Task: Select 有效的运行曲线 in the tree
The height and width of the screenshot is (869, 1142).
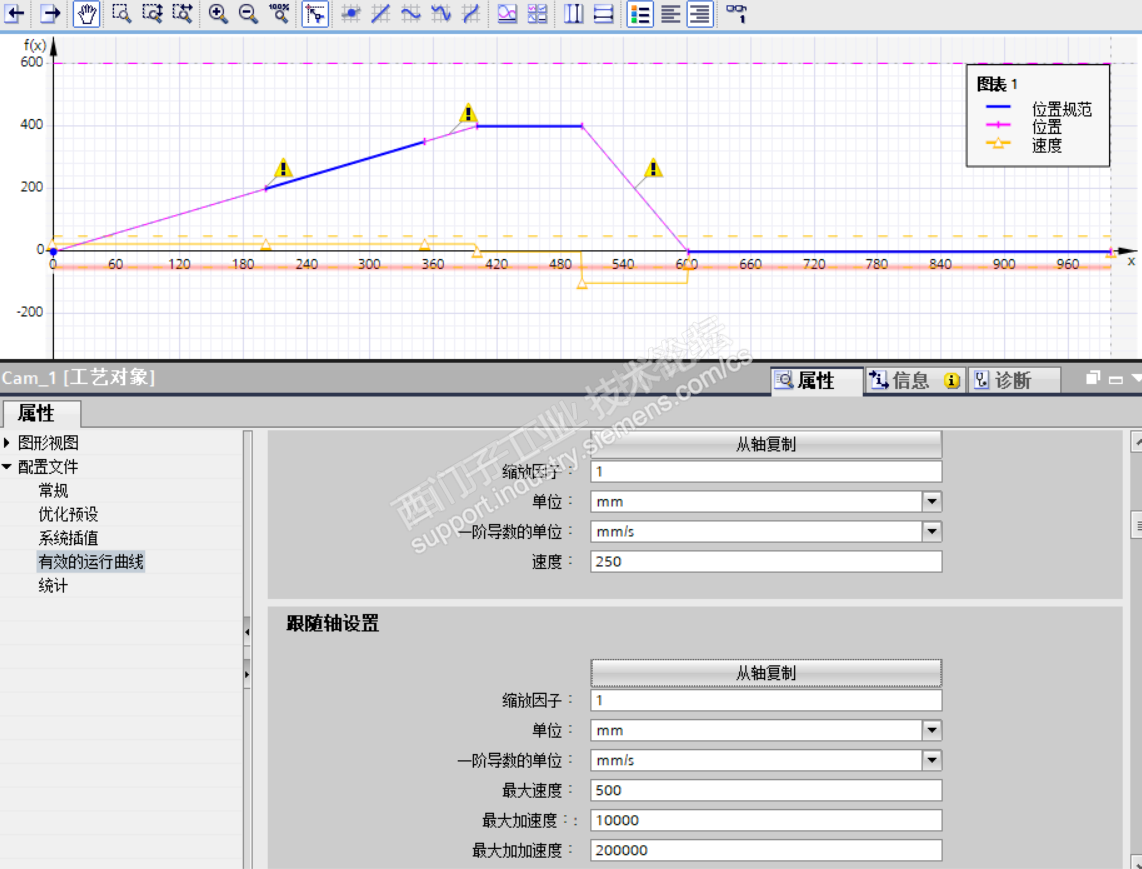Action: point(91,562)
